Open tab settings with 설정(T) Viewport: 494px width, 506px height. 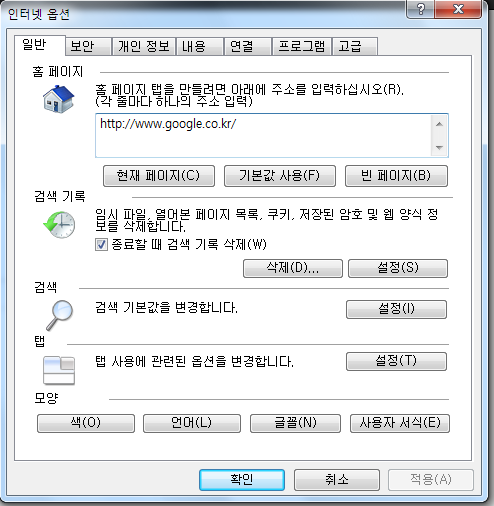[396, 361]
